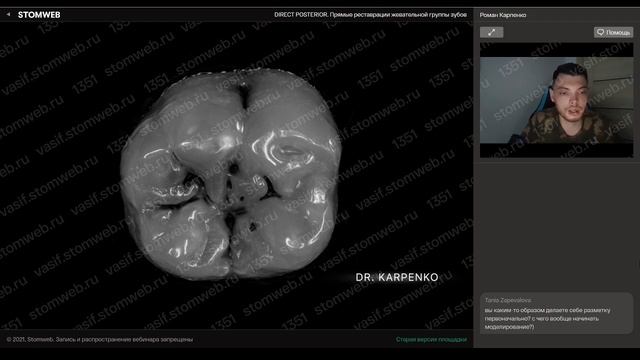Click the webcam video of Роман Карпенко
Viewport: 640px width, 360px height.
[556, 100]
